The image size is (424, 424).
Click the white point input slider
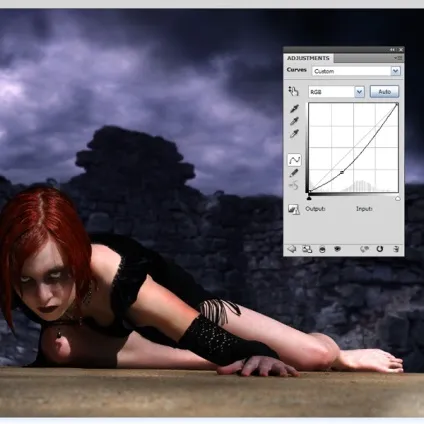click(x=398, y=199)
